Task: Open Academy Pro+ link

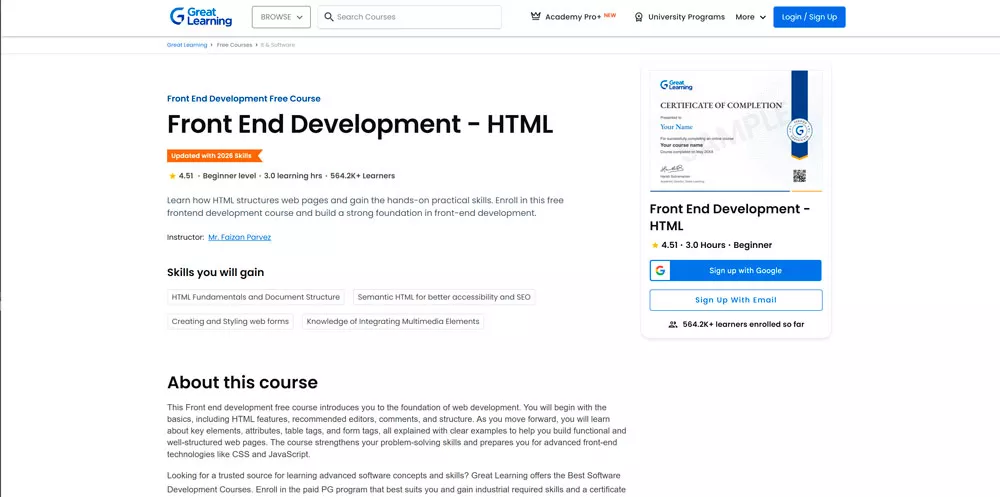Action: (x=573, y=17)
